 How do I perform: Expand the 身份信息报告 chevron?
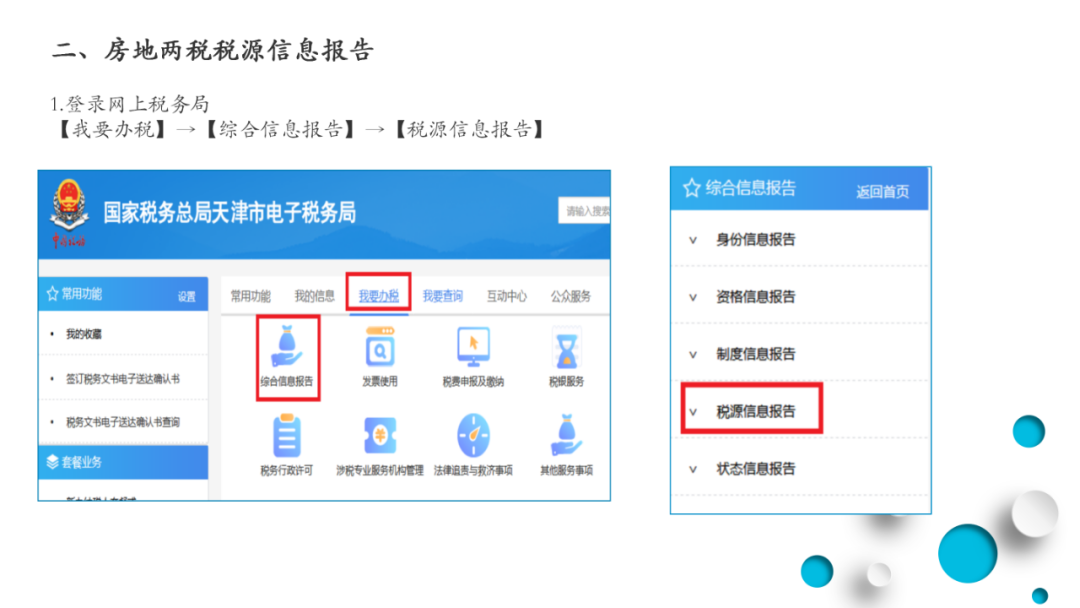pyautogui.click(x=693, y=240)
